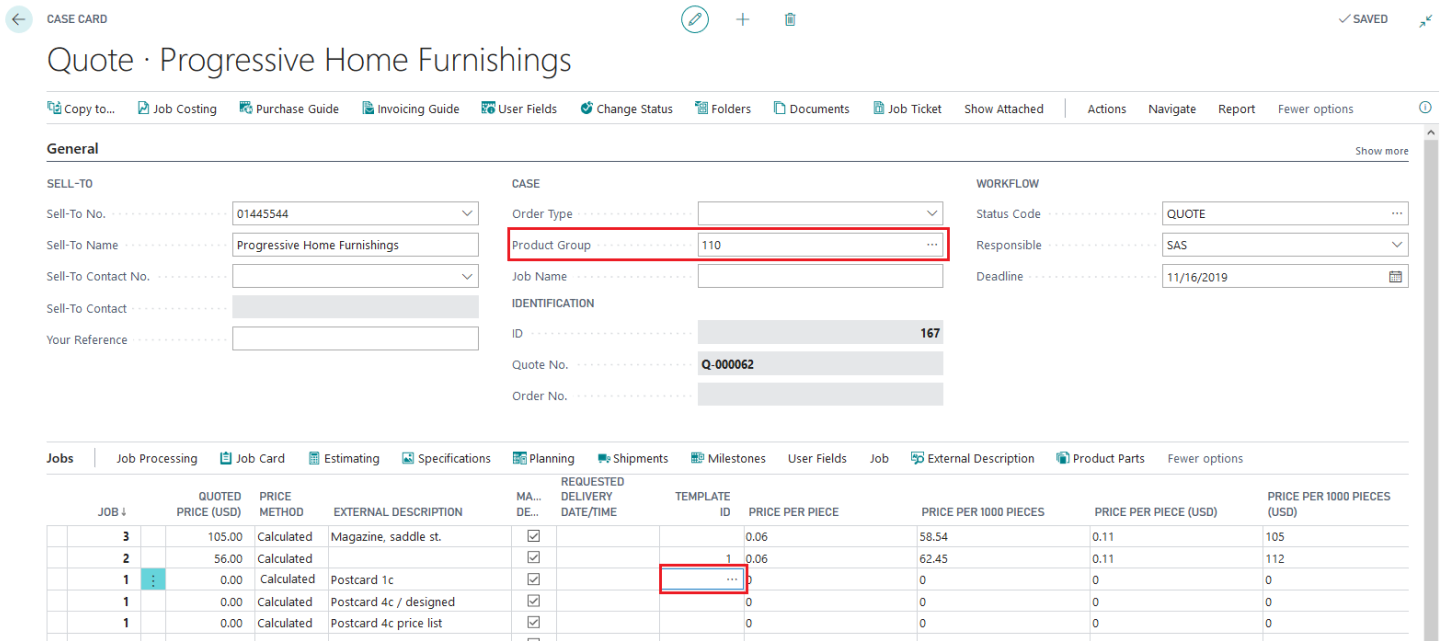Click the Your Reference field

pos(355,339)
